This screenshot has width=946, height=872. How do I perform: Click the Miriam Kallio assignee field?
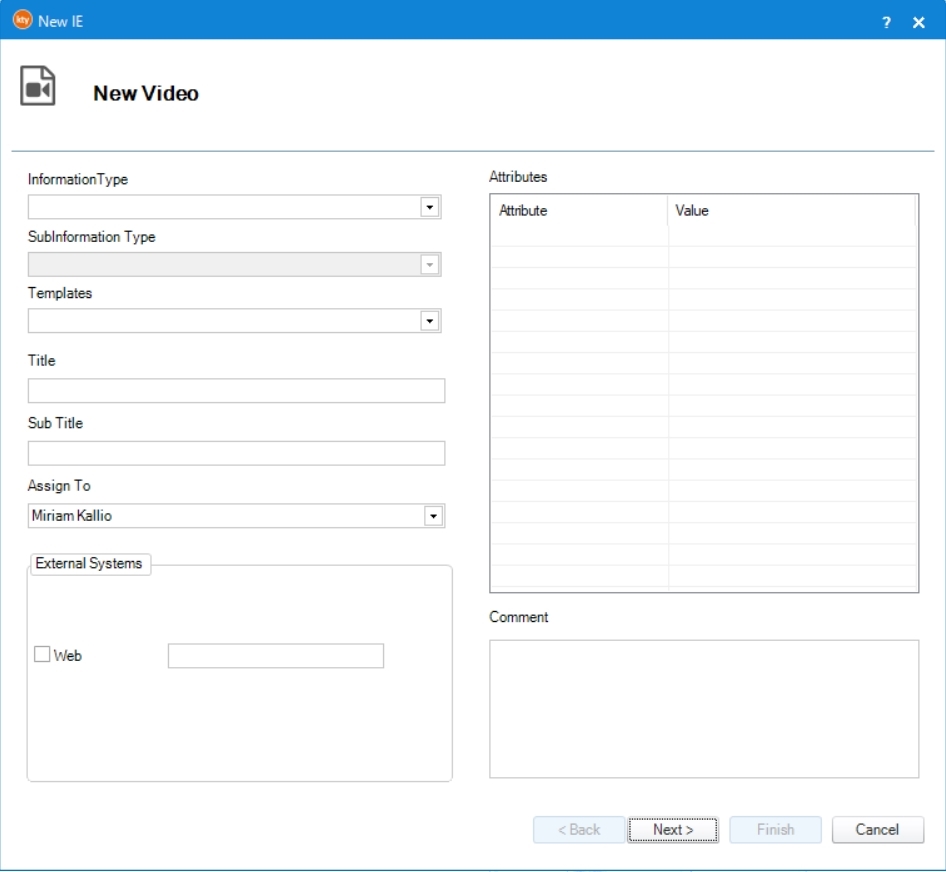pos(225,516)
